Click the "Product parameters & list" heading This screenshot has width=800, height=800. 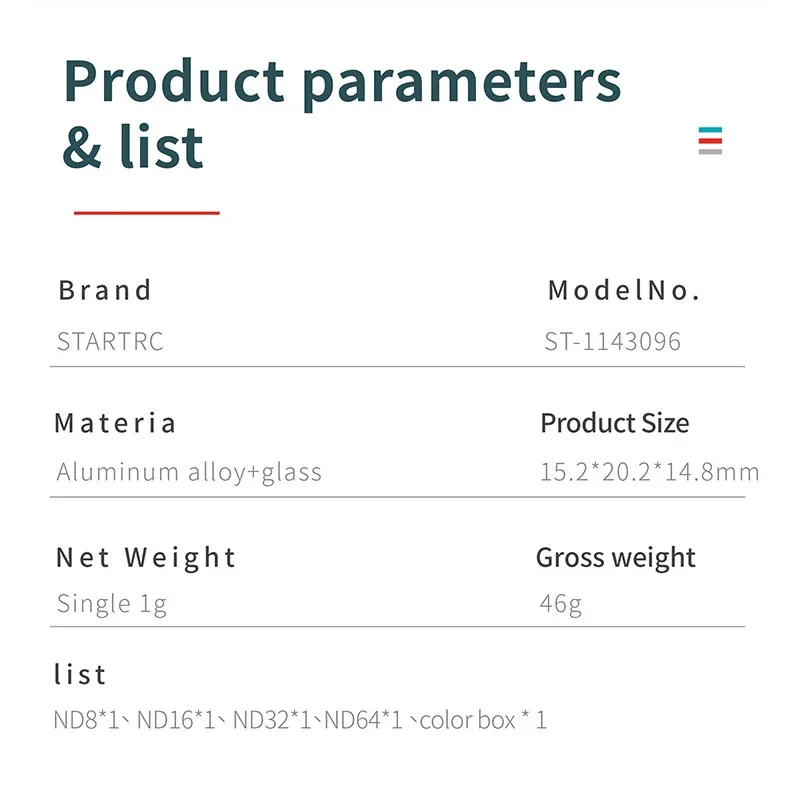click(341, 112)
